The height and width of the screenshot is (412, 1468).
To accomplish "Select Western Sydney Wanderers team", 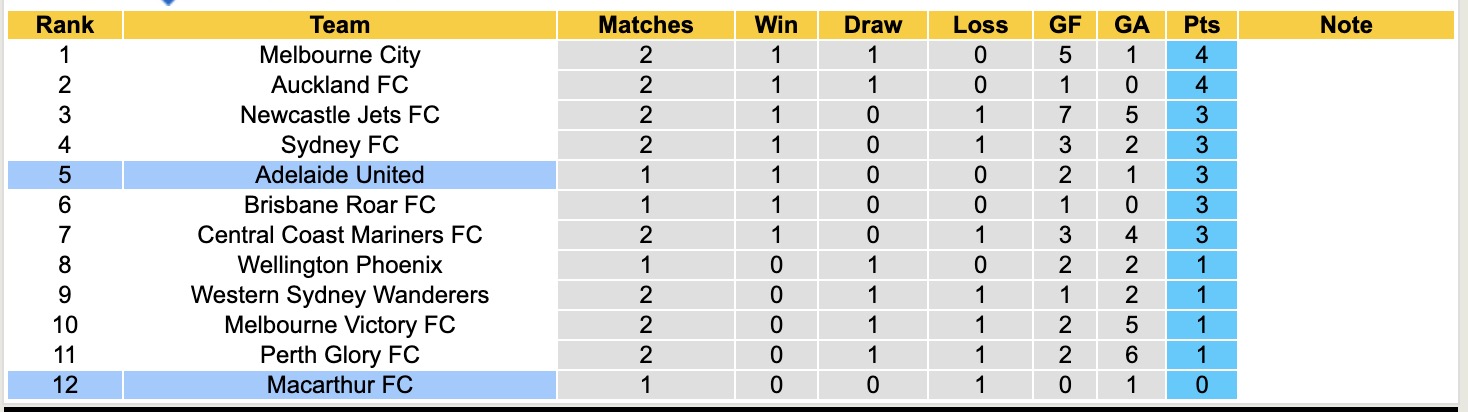I will [340, 295].
